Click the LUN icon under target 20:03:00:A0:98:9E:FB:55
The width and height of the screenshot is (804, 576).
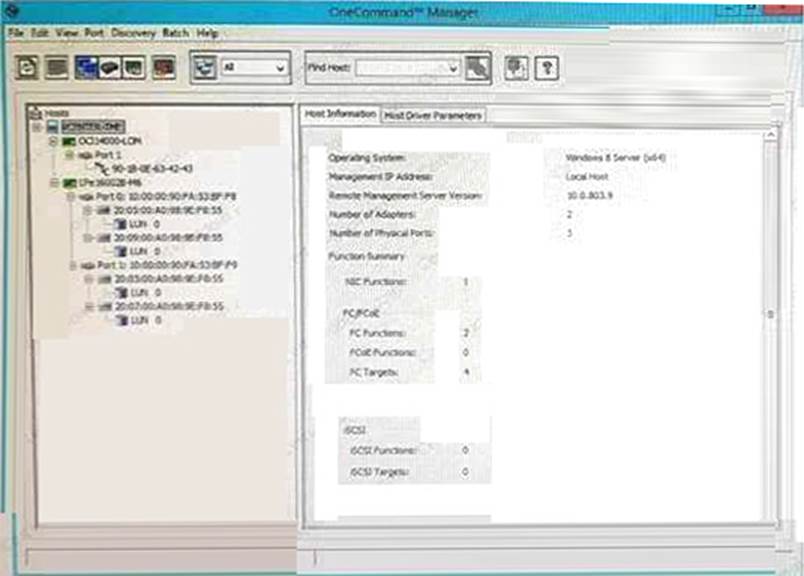click(122, 293)
